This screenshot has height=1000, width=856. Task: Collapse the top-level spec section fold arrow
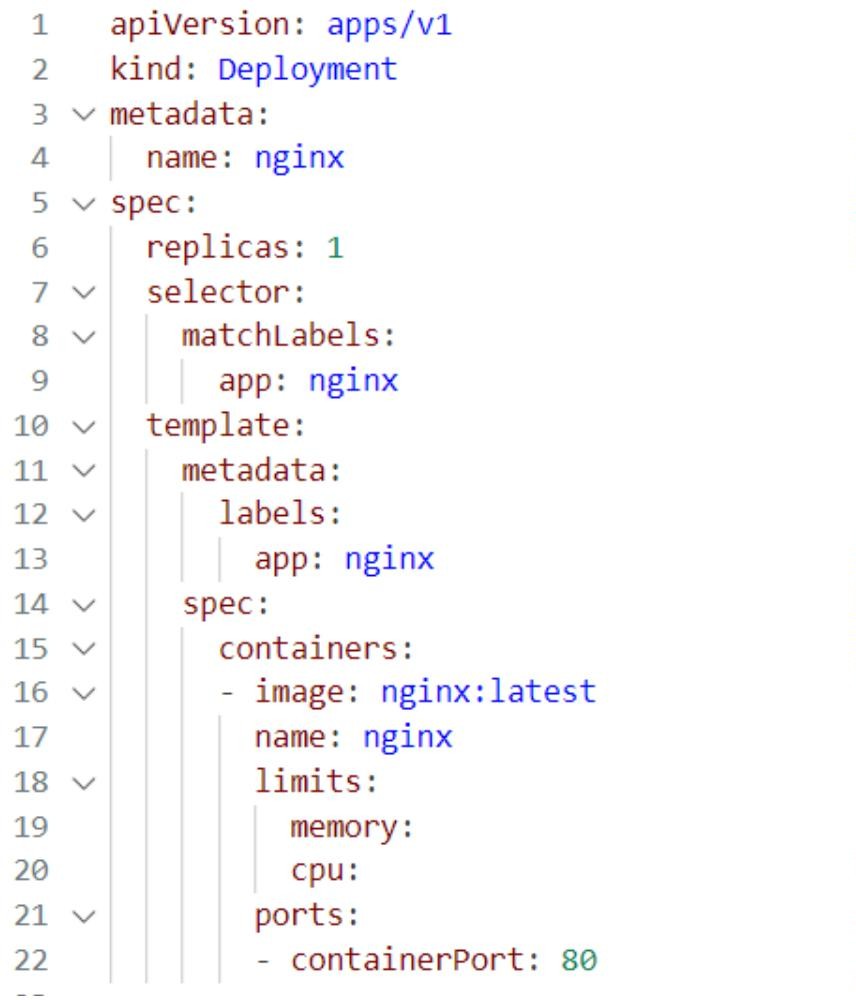pyautogui.click(x=84, y=204)
